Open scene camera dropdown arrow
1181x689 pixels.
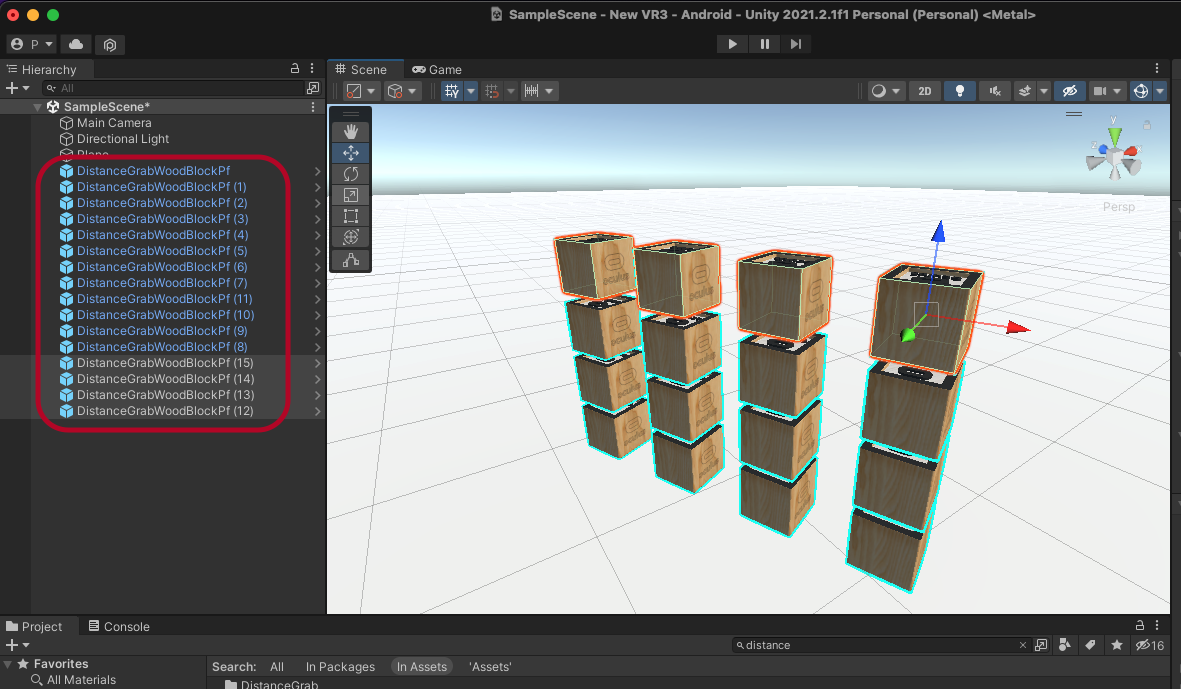[1117, 91]
